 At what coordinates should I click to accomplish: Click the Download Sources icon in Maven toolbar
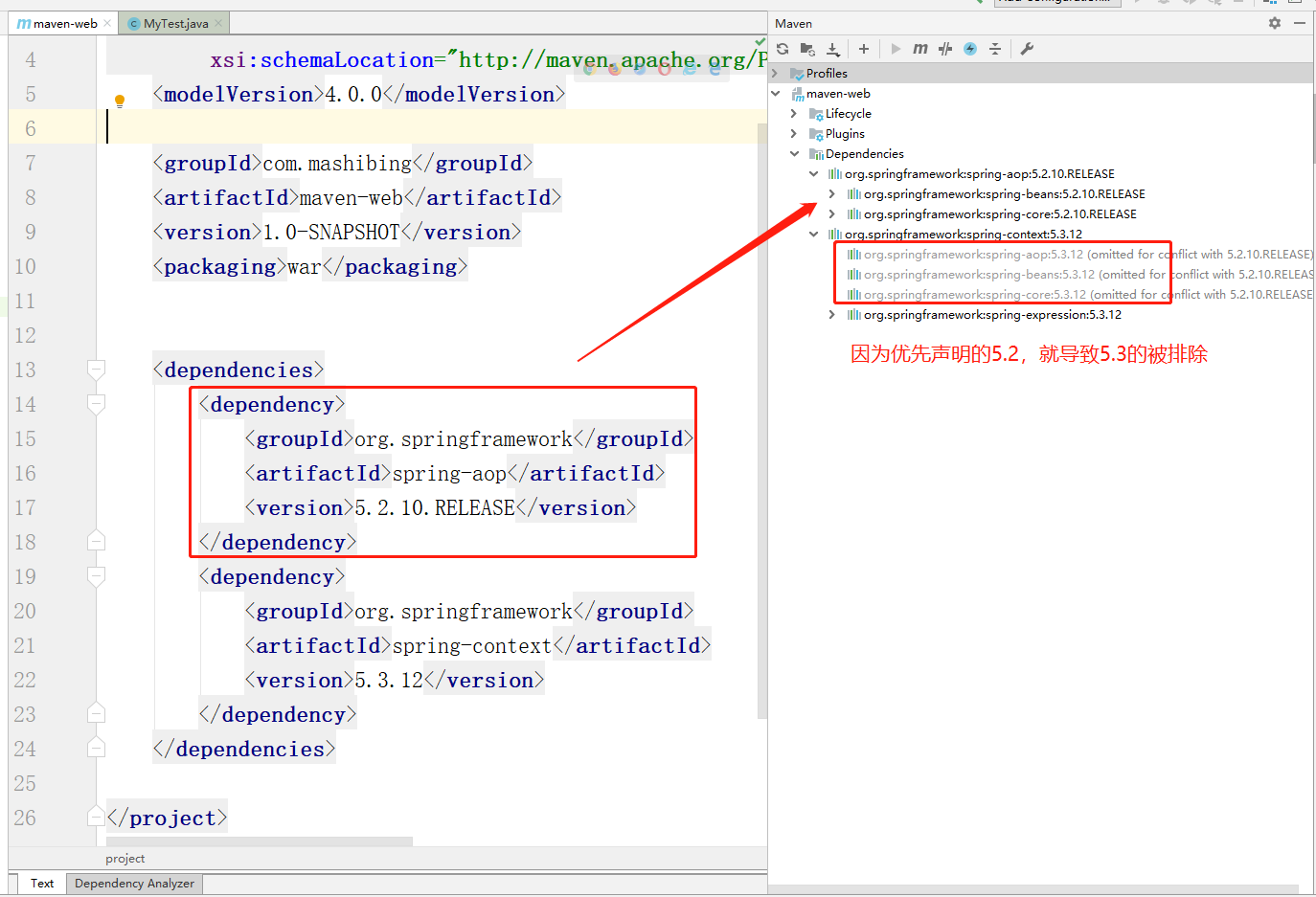tap(833, 49)
